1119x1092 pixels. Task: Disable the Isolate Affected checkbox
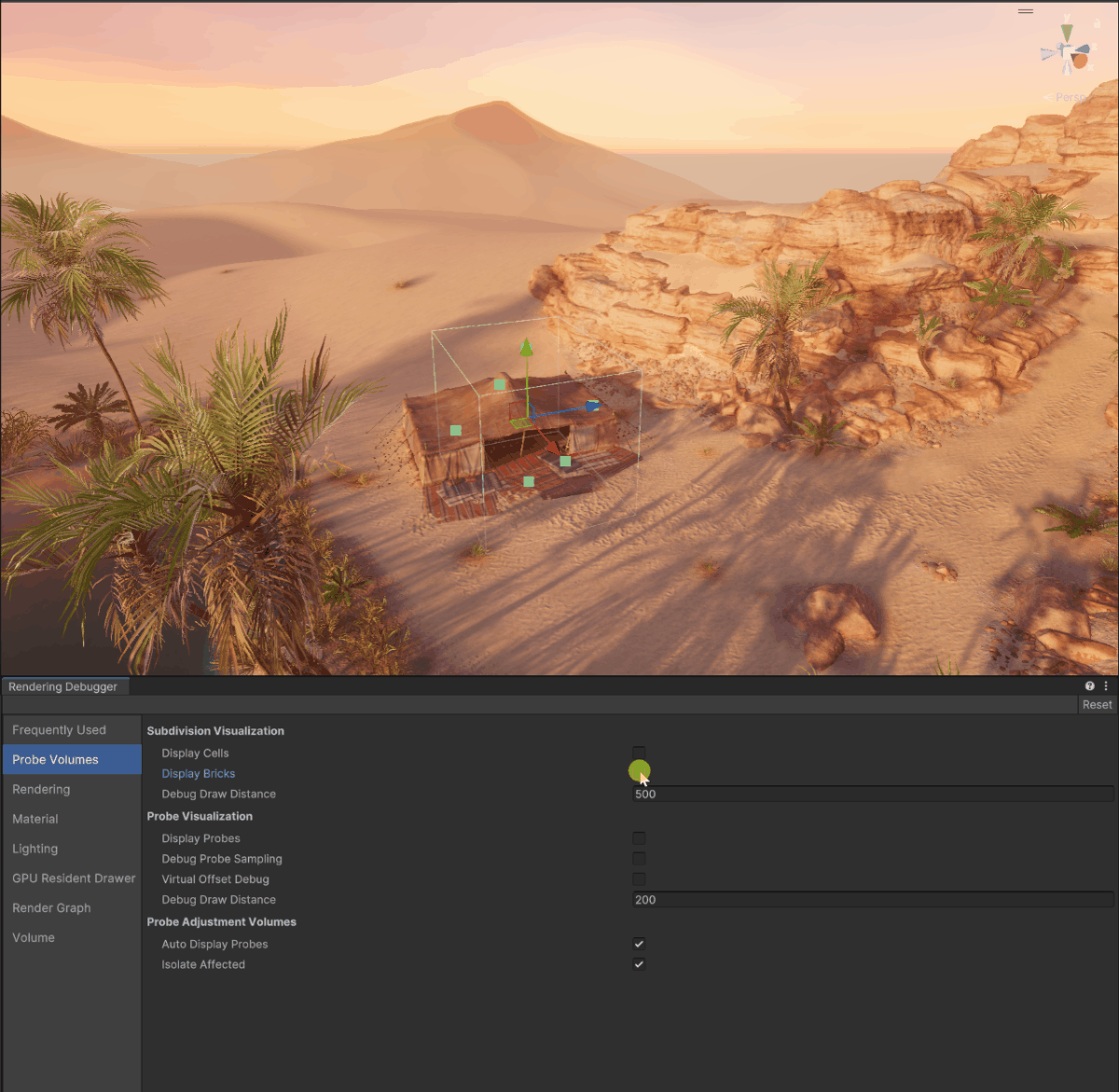pos(639,964)
